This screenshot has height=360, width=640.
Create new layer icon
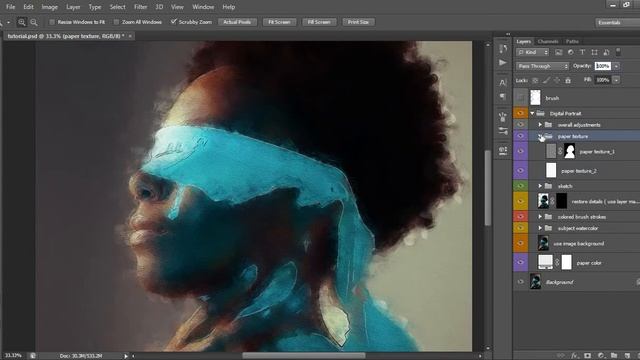(x=627, y=356)
